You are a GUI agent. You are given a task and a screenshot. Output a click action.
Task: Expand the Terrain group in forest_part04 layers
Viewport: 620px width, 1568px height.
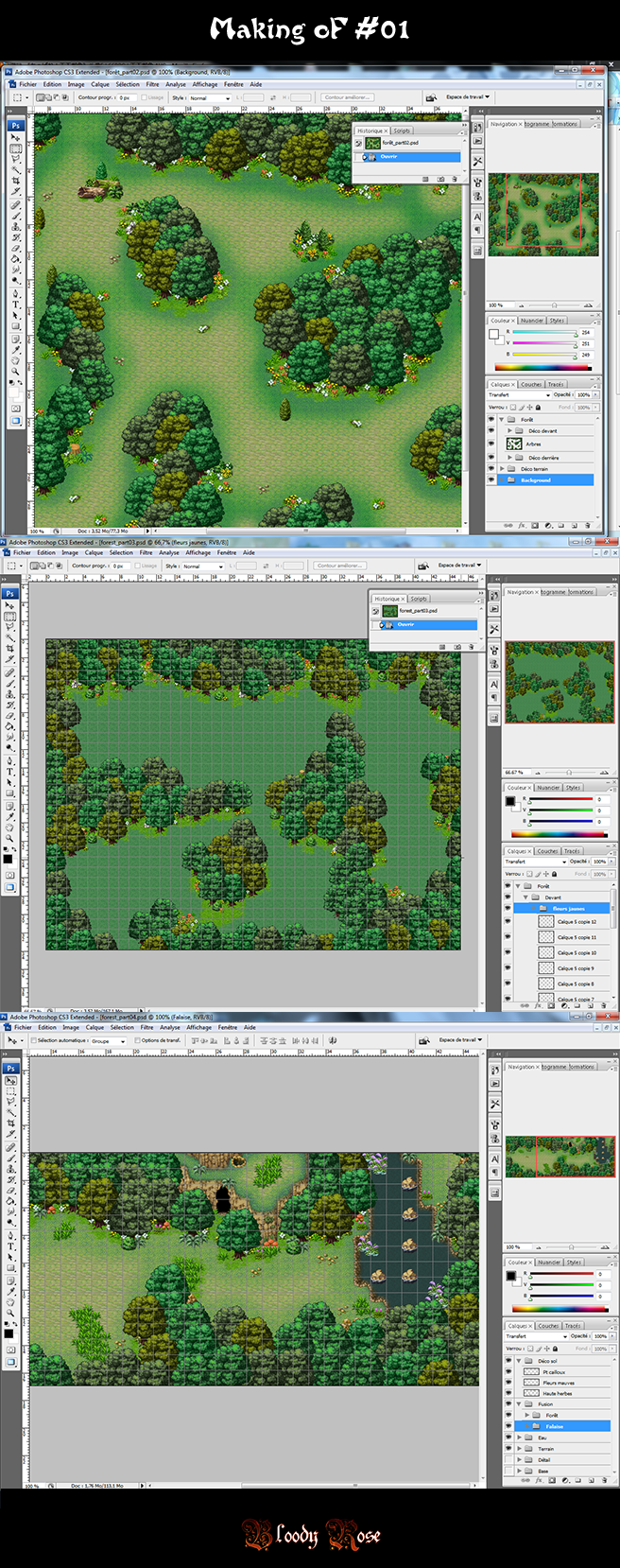click(x=519, y=1448)
